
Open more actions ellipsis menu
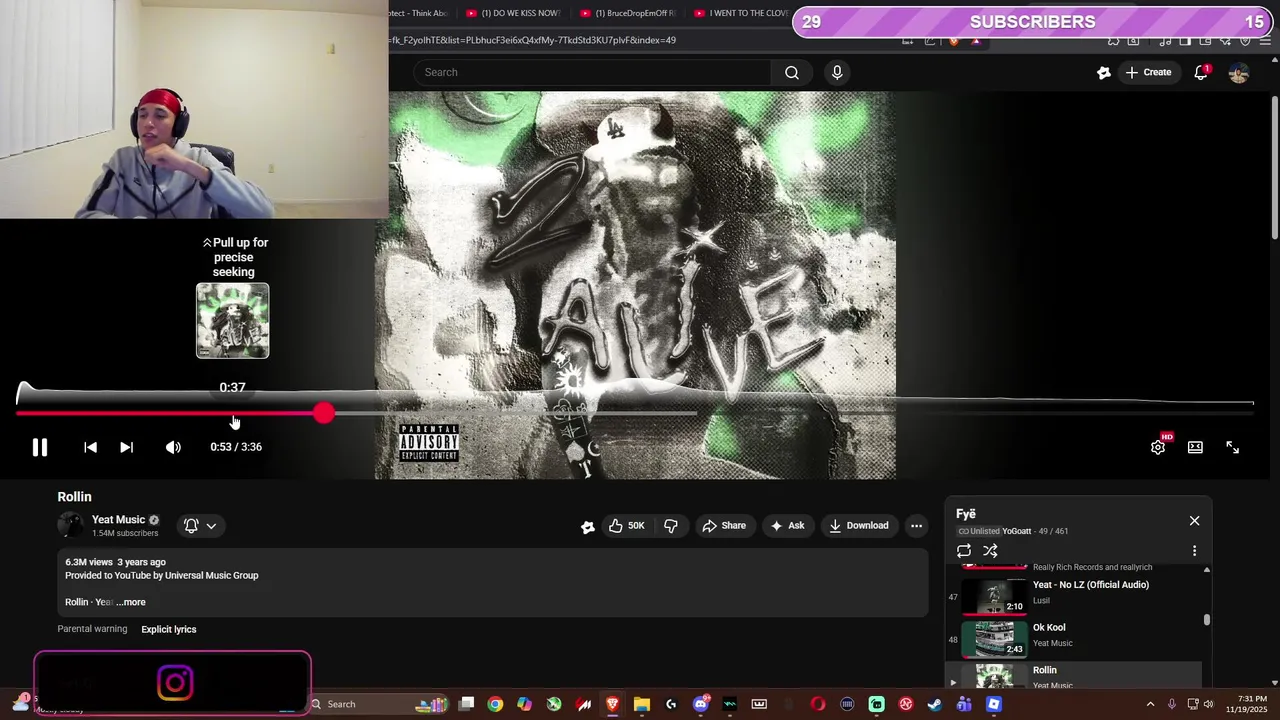pyautogui.click(x=916, y=525)
